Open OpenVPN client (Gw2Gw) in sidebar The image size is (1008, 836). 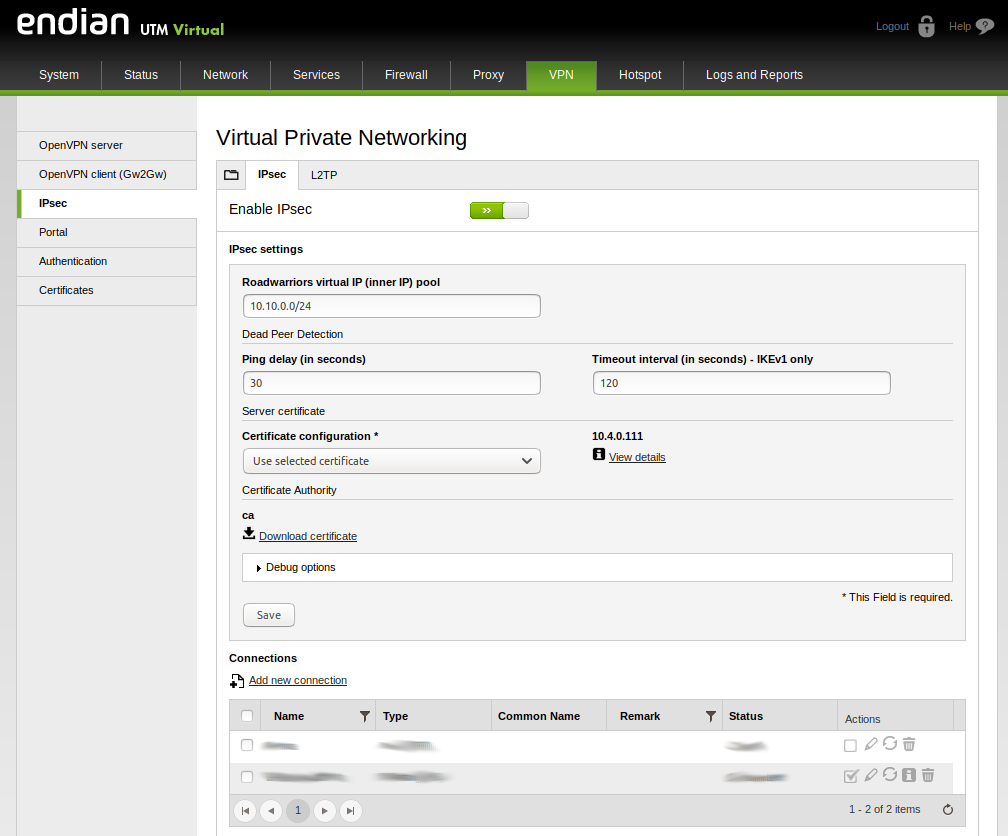click(x=107, y=174)
